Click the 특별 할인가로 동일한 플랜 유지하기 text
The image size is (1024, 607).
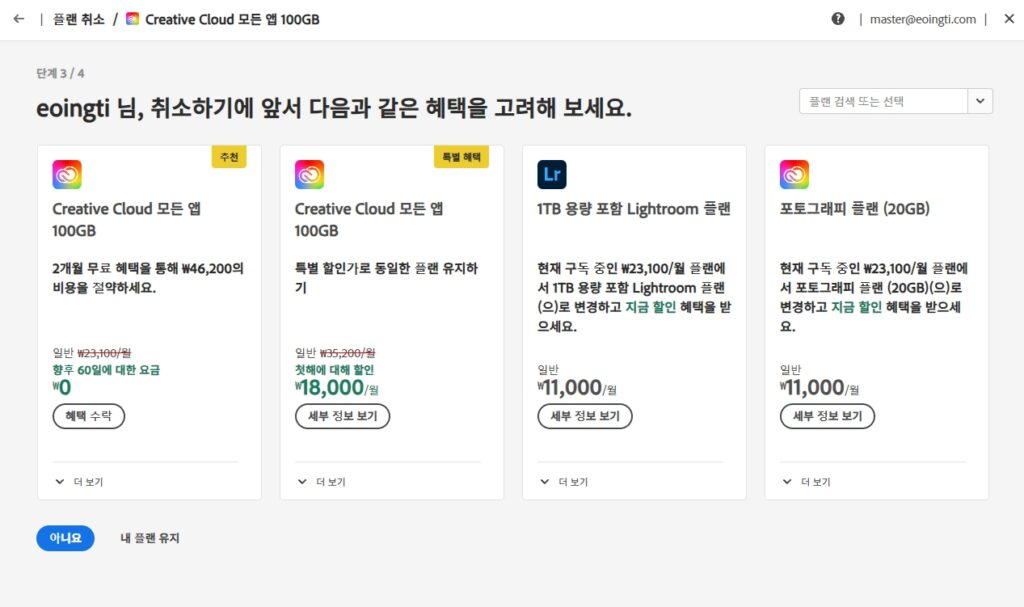(x=386, y=278)
